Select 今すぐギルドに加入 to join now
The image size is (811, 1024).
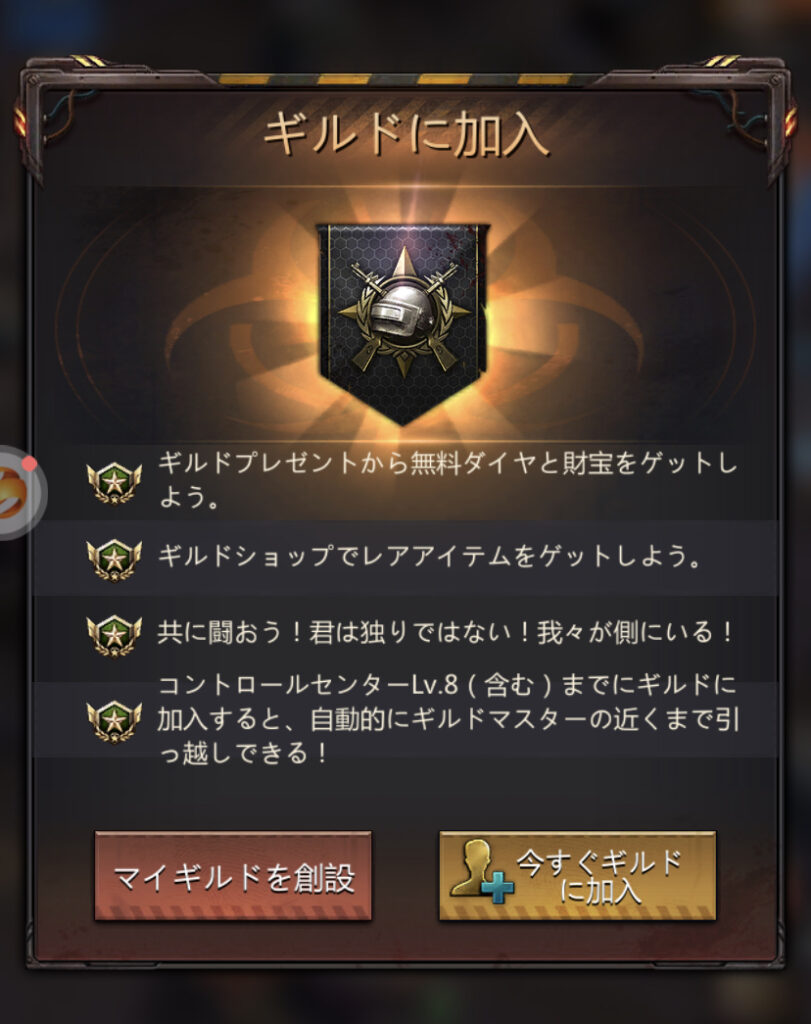click(577, 876)
